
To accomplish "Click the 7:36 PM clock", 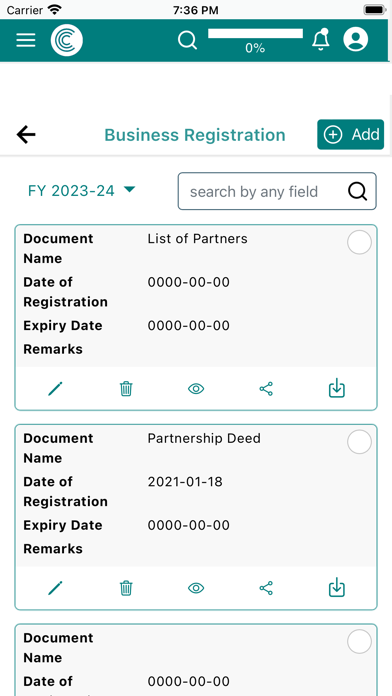I will click(x=196, y=10).
